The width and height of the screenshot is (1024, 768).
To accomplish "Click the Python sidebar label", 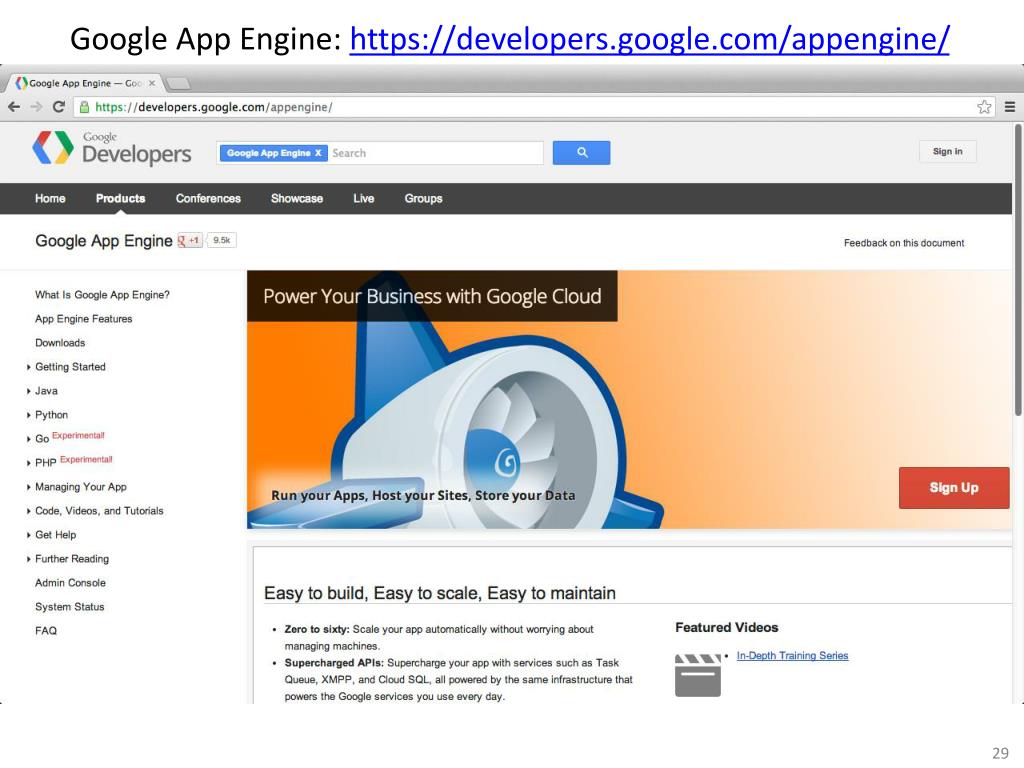I will [x=52, y=415].
